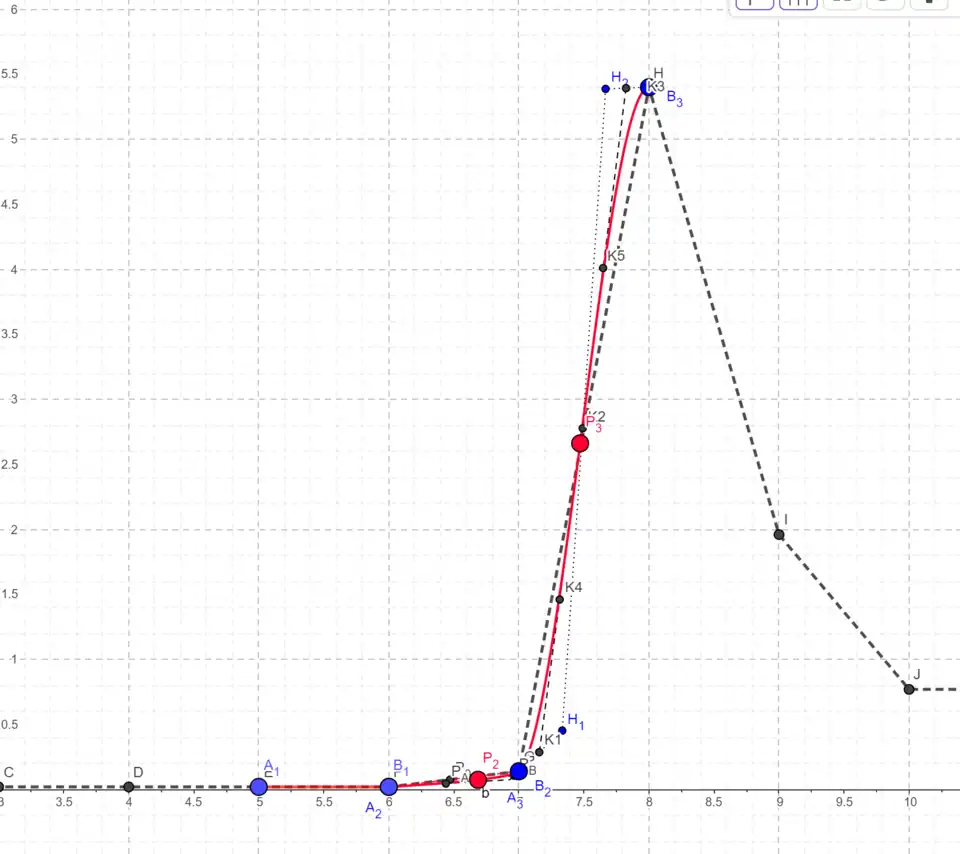The image size is (960, 854).
Task: Click the small blue point H1
Action: (x=563, y=730)
